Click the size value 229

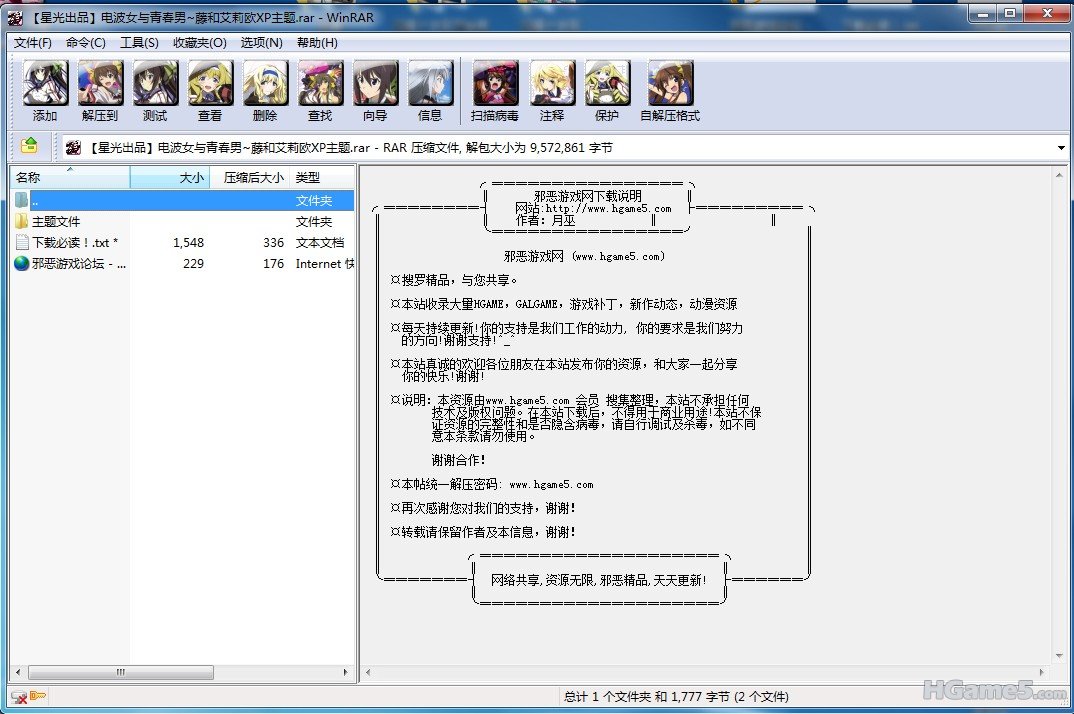(x=193, y=263)
